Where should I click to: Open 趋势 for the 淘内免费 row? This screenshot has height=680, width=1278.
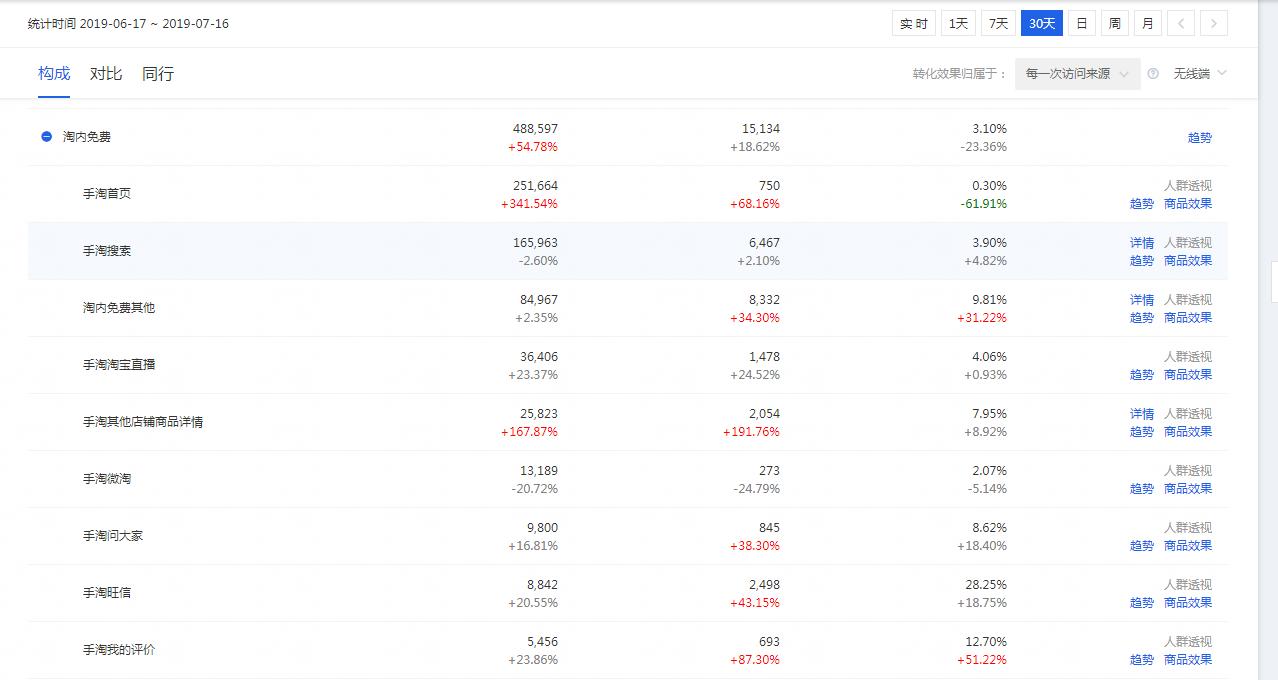1200,138
